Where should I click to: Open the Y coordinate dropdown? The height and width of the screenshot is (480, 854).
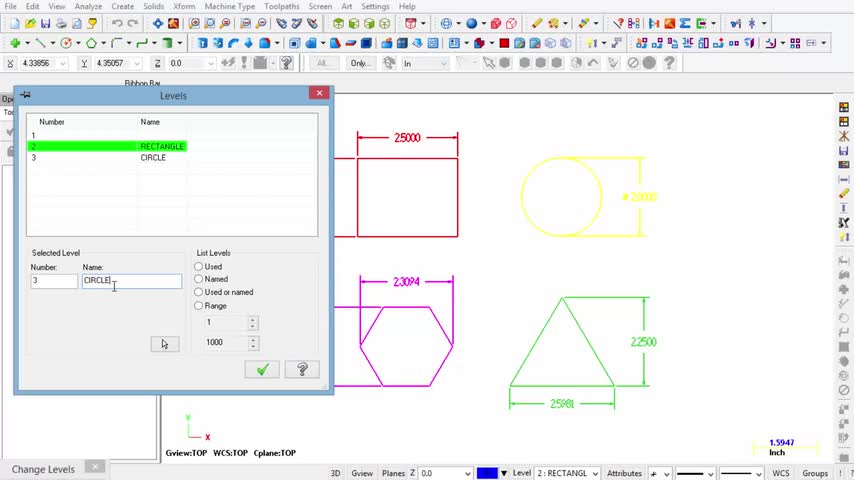tap(137, 64)
